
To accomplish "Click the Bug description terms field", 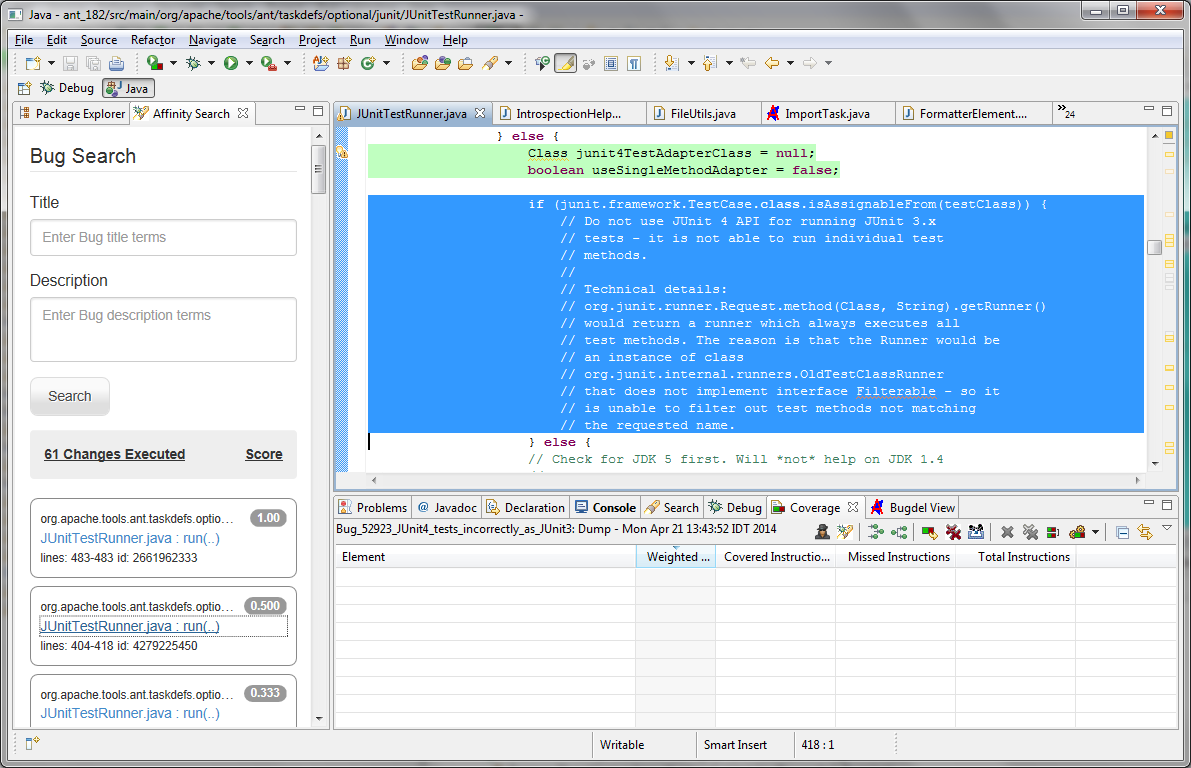I will click(163, 330).
